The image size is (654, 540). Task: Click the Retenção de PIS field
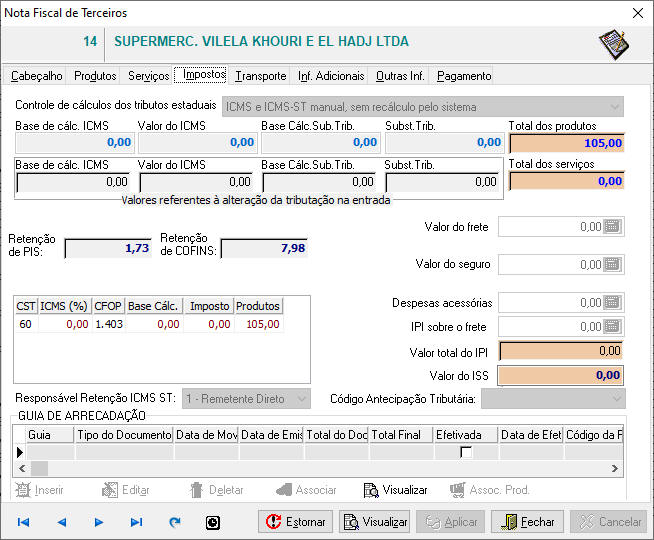point(108,249)
